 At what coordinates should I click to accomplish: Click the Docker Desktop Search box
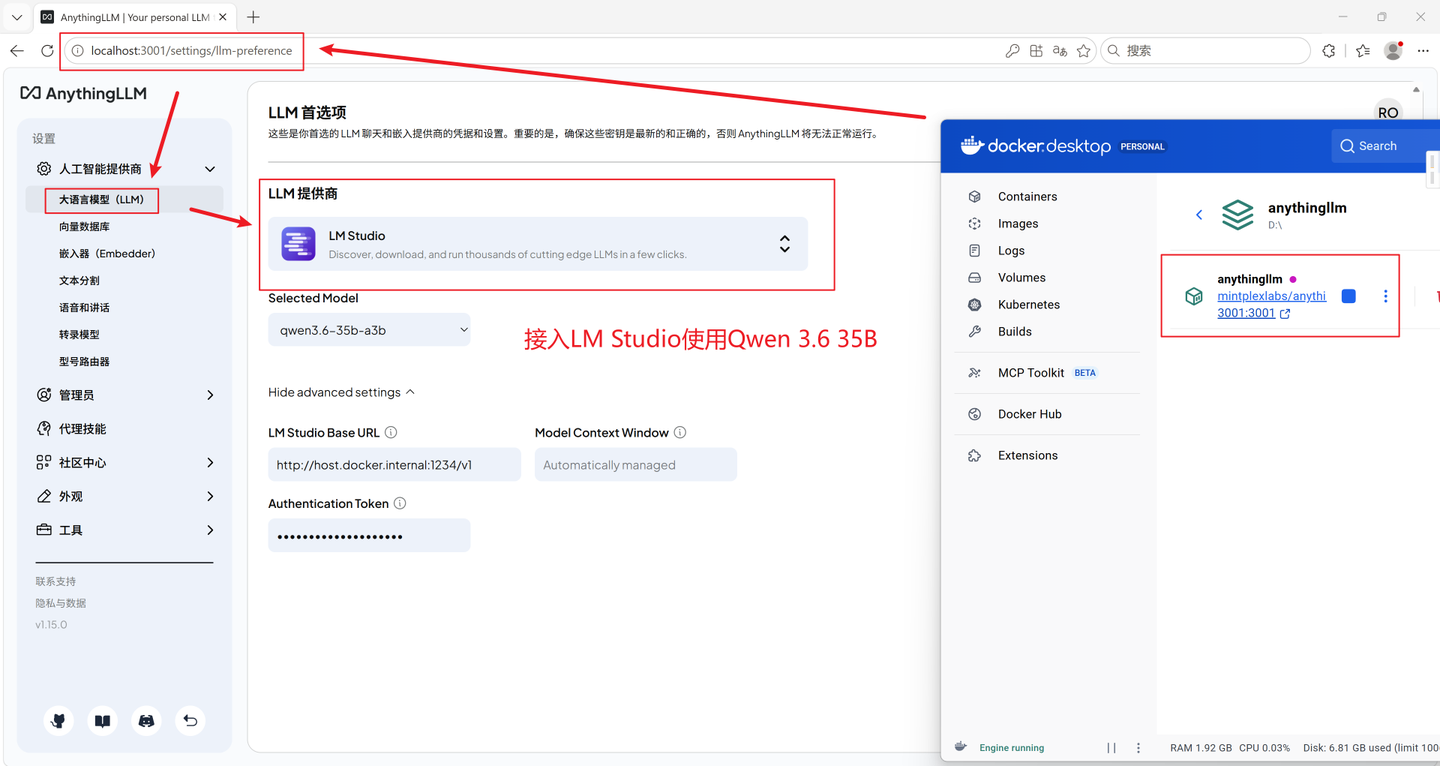point(1385,146)
